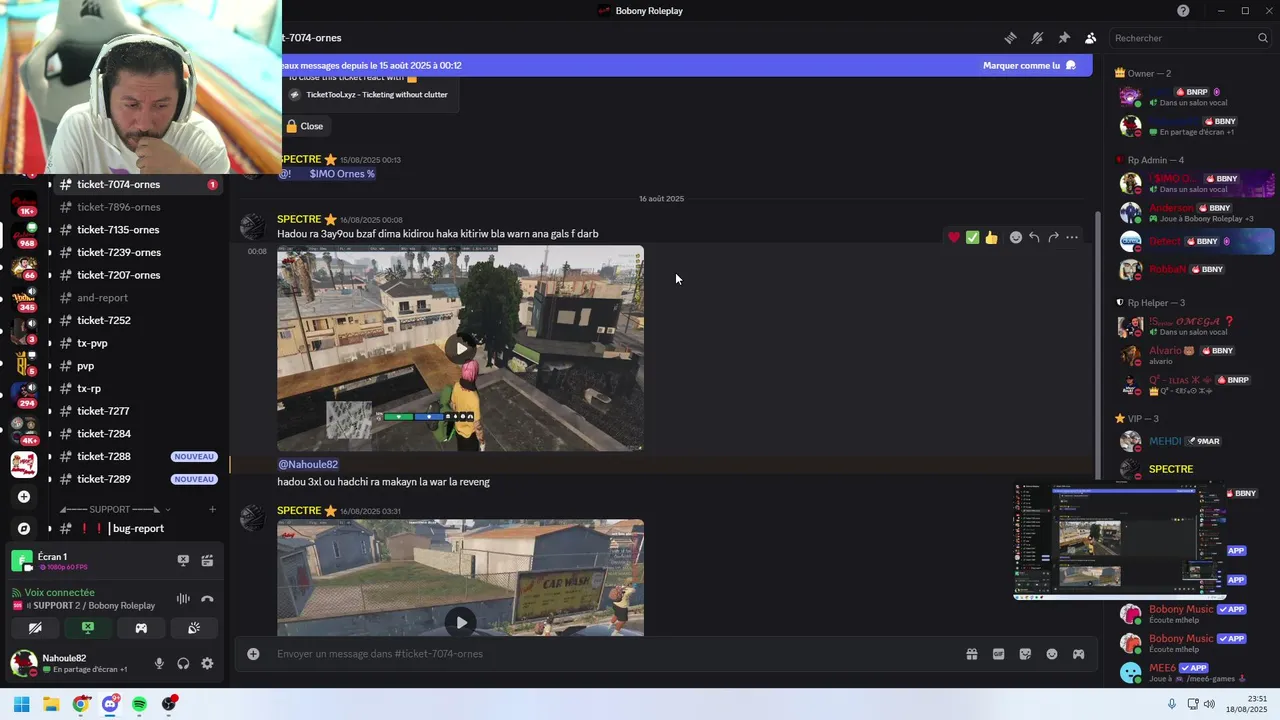Add green check mark reaction
Image resolution: width=1280 pixels, height=720 pixels.
(x=972, y=237)
